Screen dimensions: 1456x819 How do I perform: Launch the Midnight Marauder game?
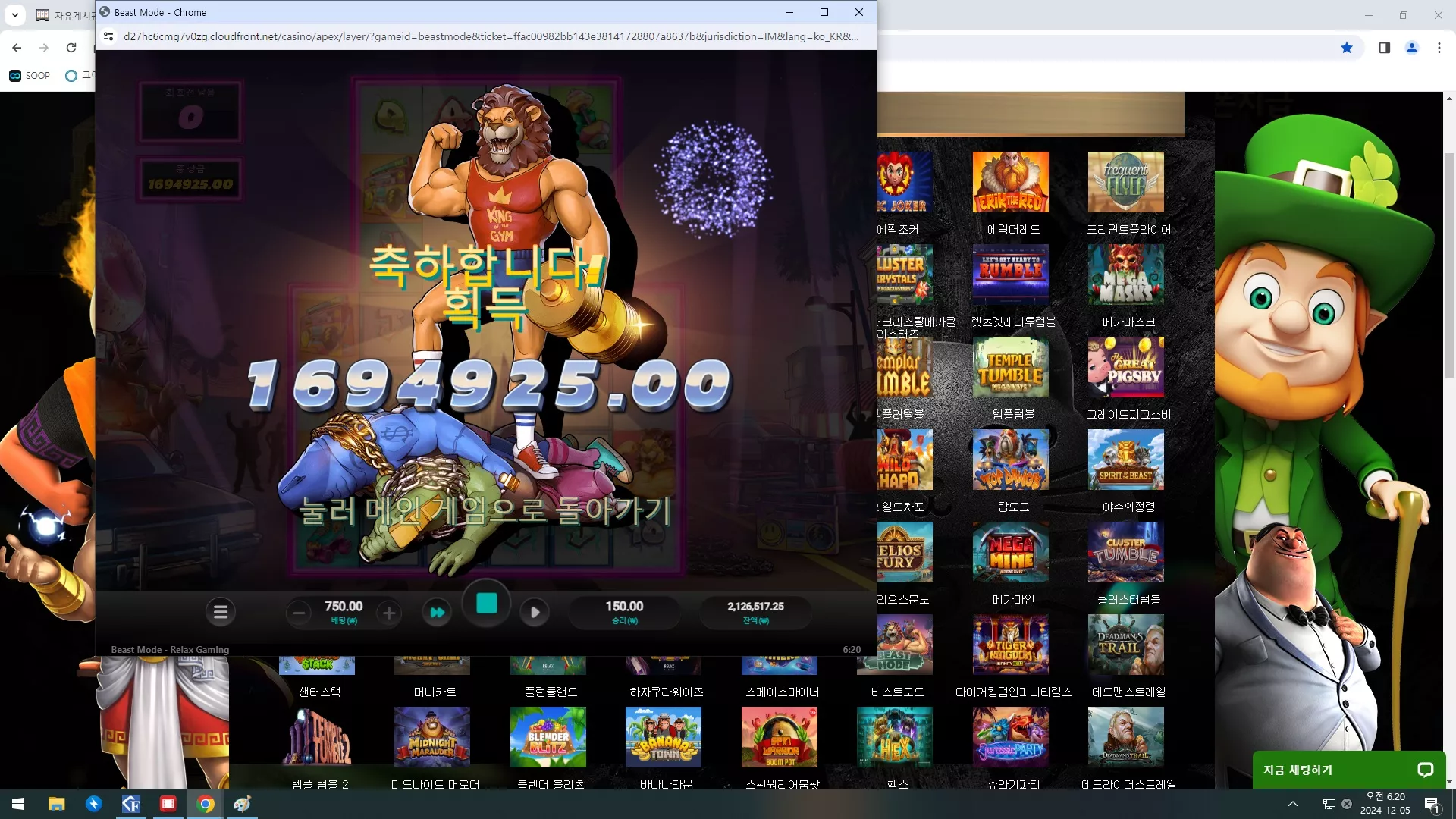(x=432, y=737)
